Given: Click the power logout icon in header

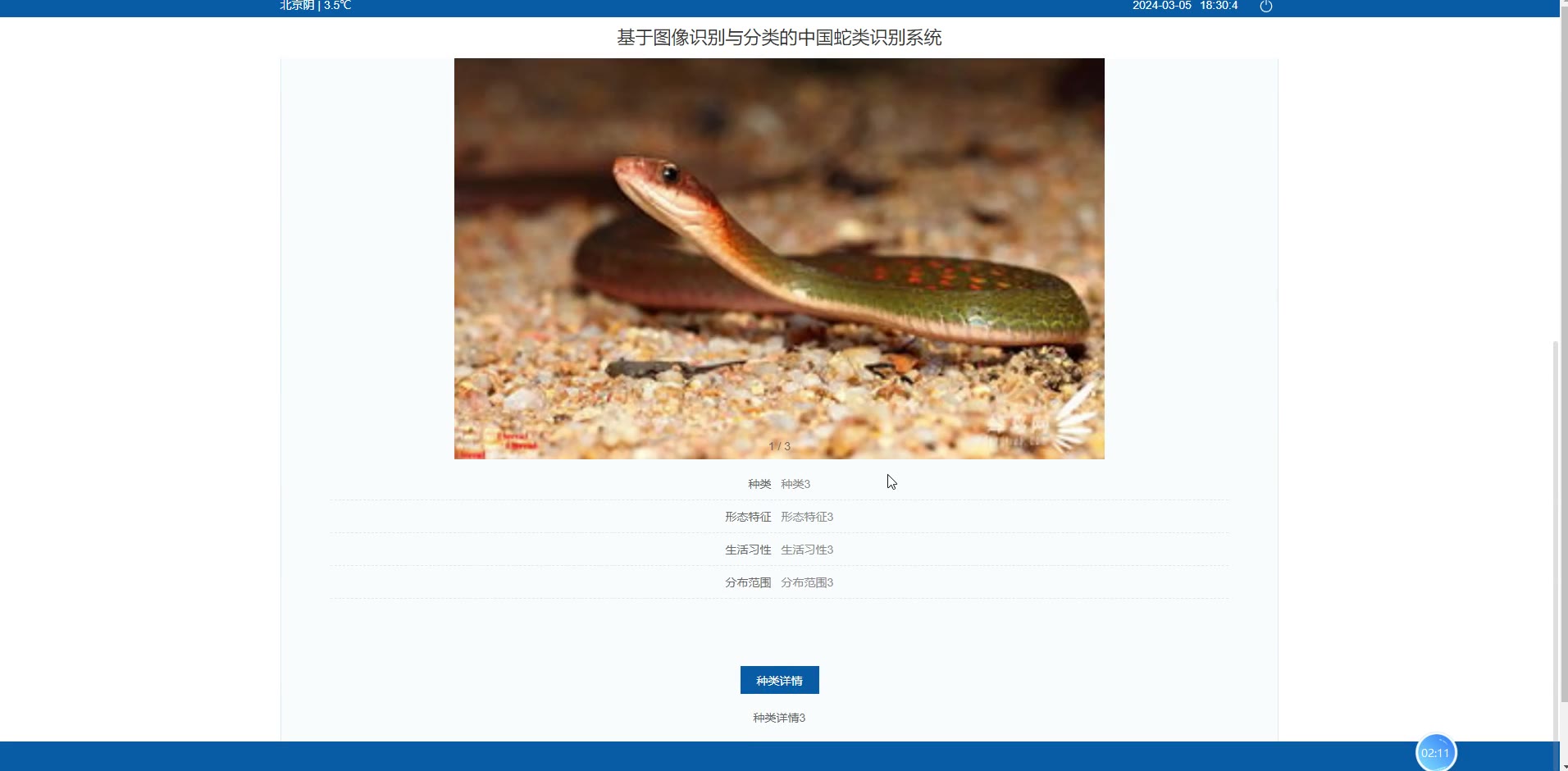Looking at the screenshot, I should pos(1265,7).
